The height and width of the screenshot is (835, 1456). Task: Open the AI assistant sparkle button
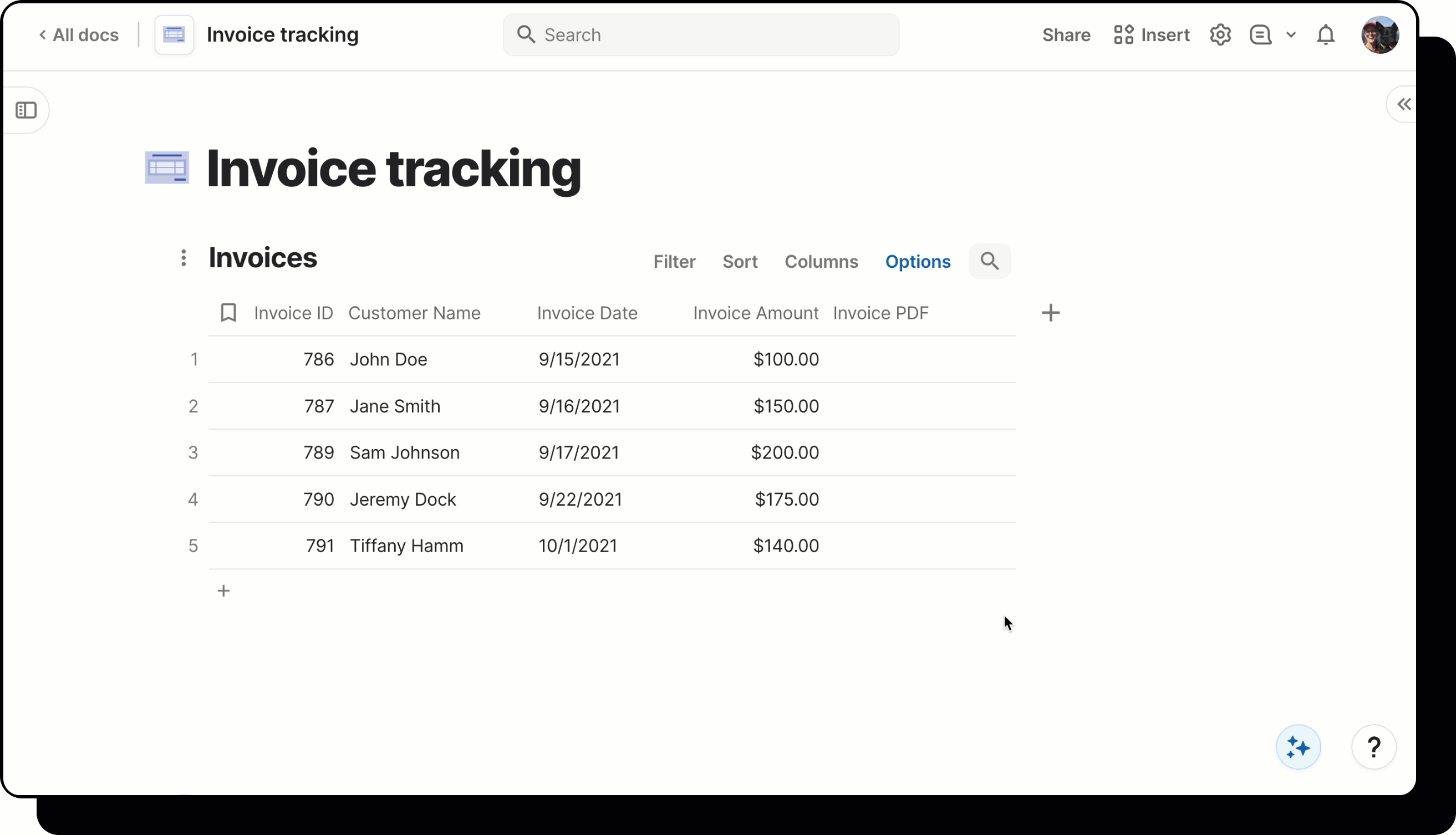1298,747
